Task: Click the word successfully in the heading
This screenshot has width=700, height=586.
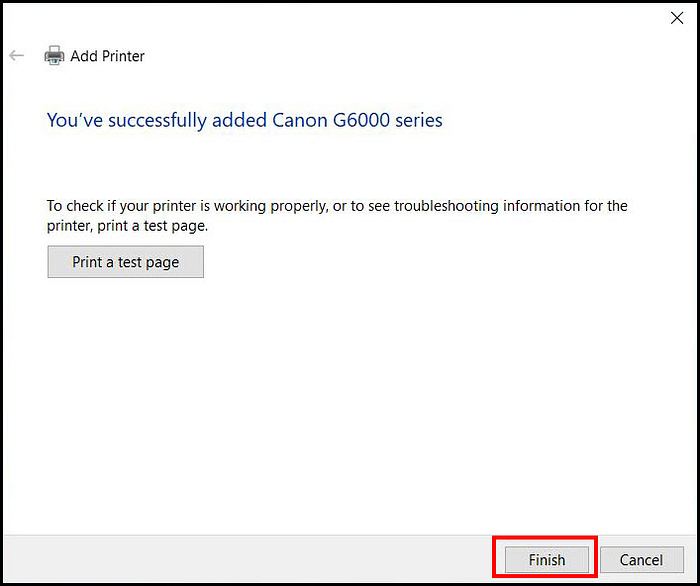Action: pos(158,121)
